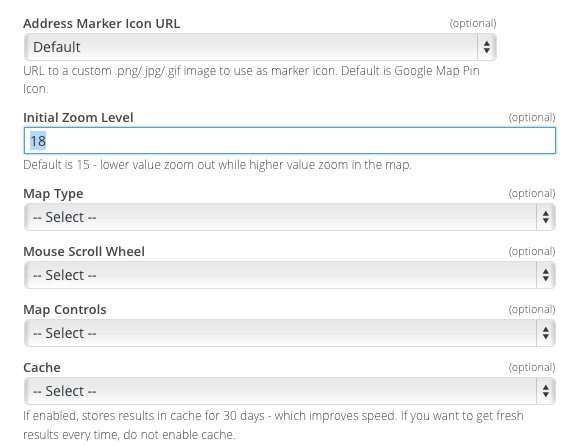Click the up-down arrows on Map Controls select
Viewport: 576px width, 445px height.
point(546,333)
